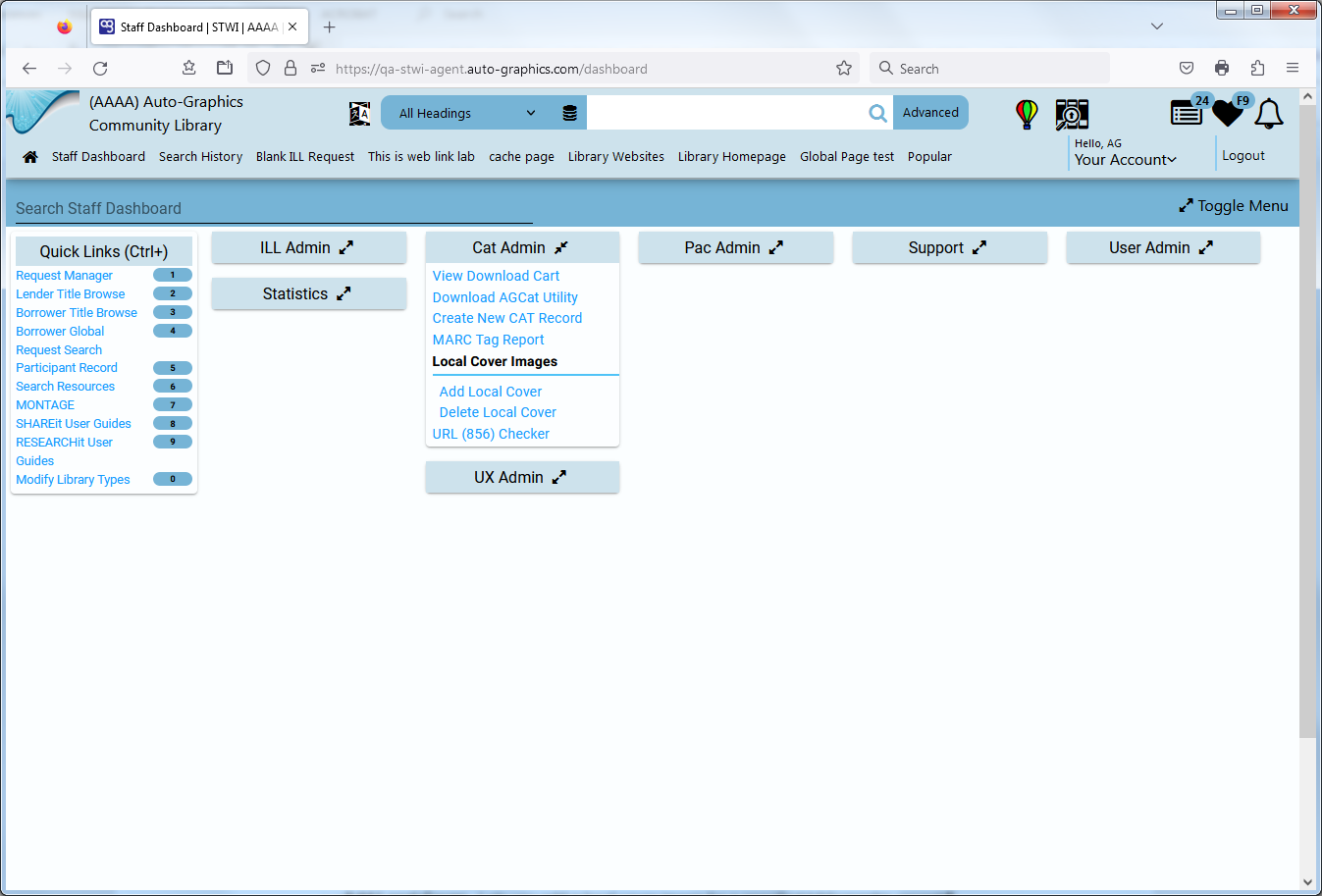This screenshot has width=1322, height=896.
Task: Click the Advanced search button
Action: (x=930, y=113)
